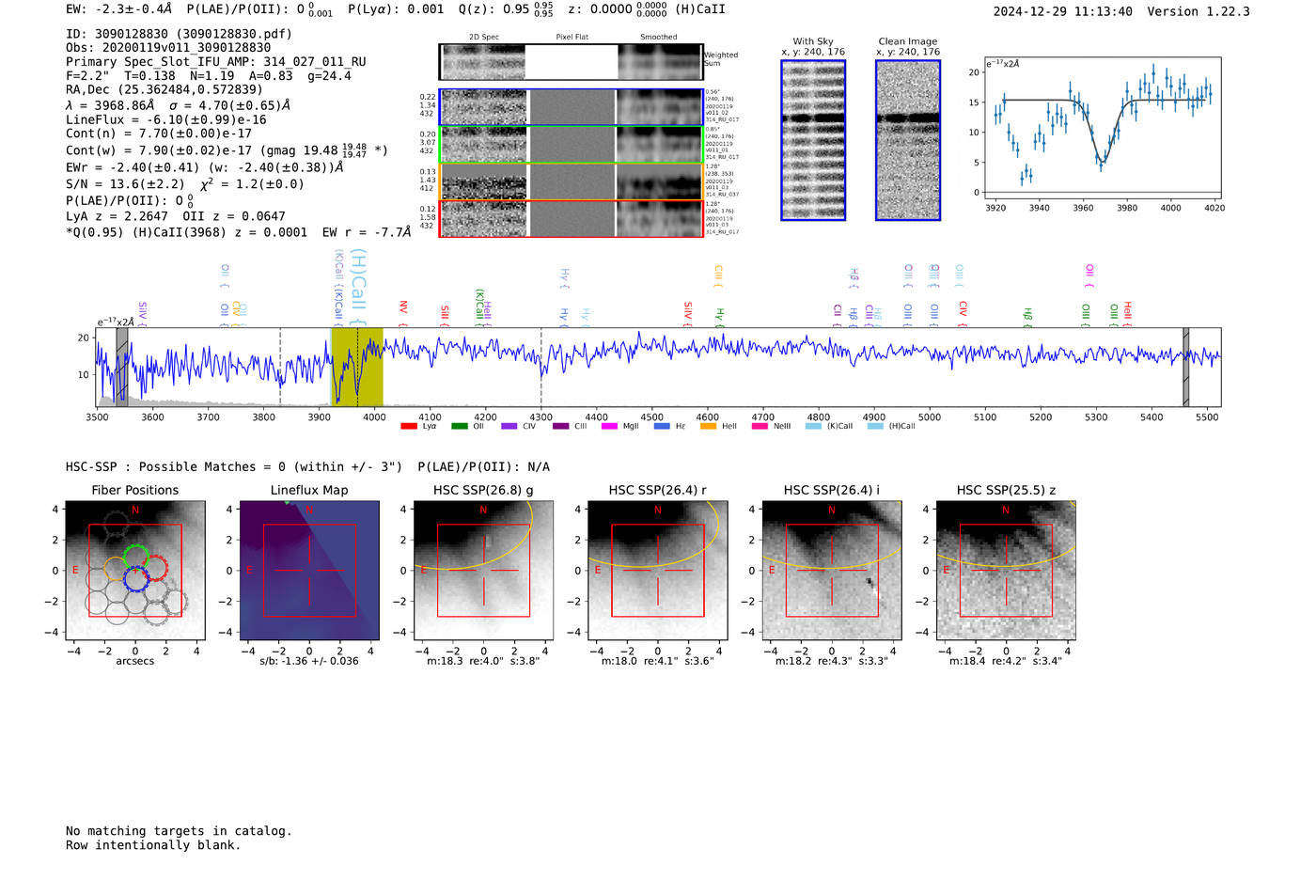Click the HSC-SSP Possible Matches heading

[x=234, y=467]
